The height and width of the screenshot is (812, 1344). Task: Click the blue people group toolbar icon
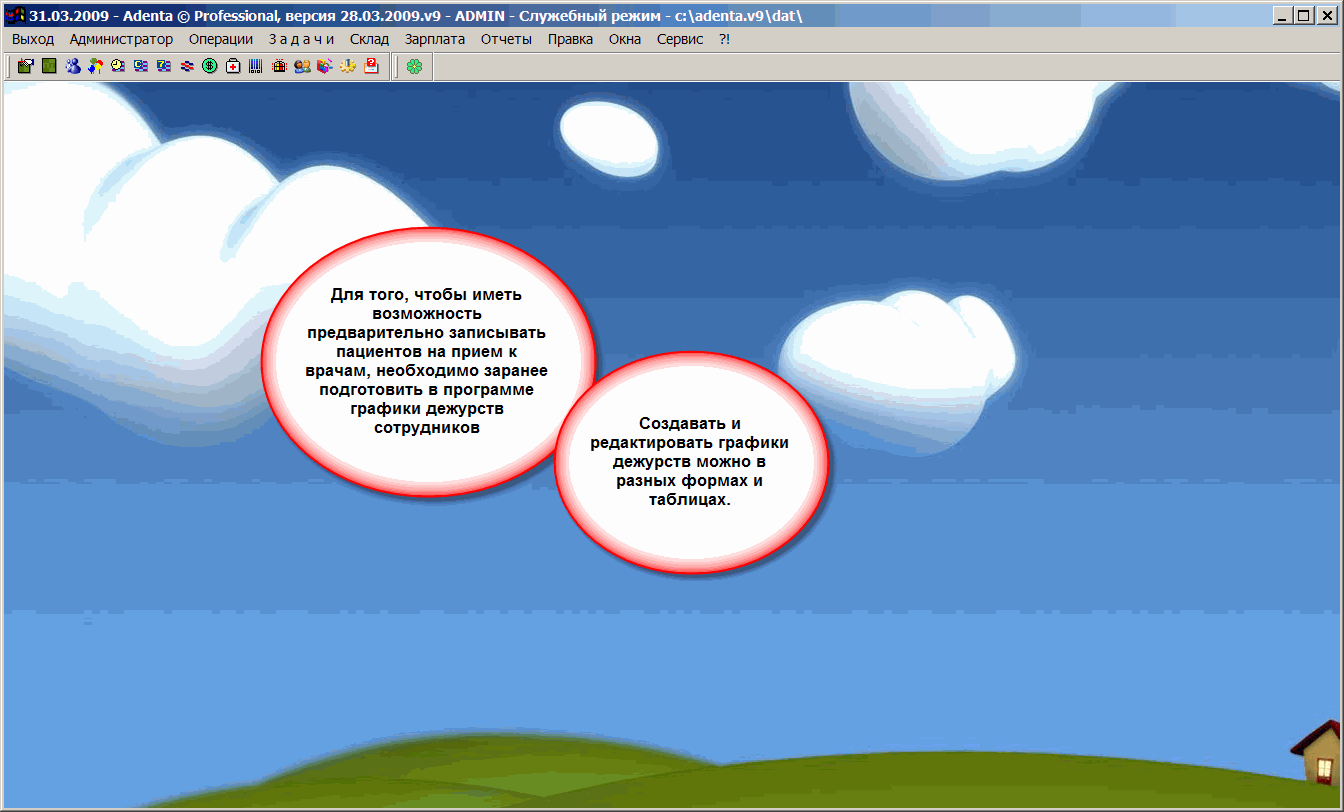(72, 66)
